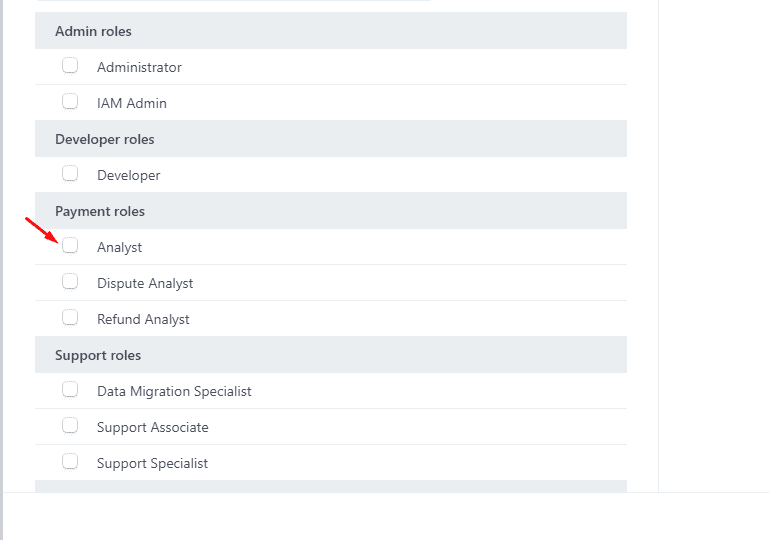769x540 pixels.
Task: Select the Support Specialist checkbox
Action: click(70, 462)
